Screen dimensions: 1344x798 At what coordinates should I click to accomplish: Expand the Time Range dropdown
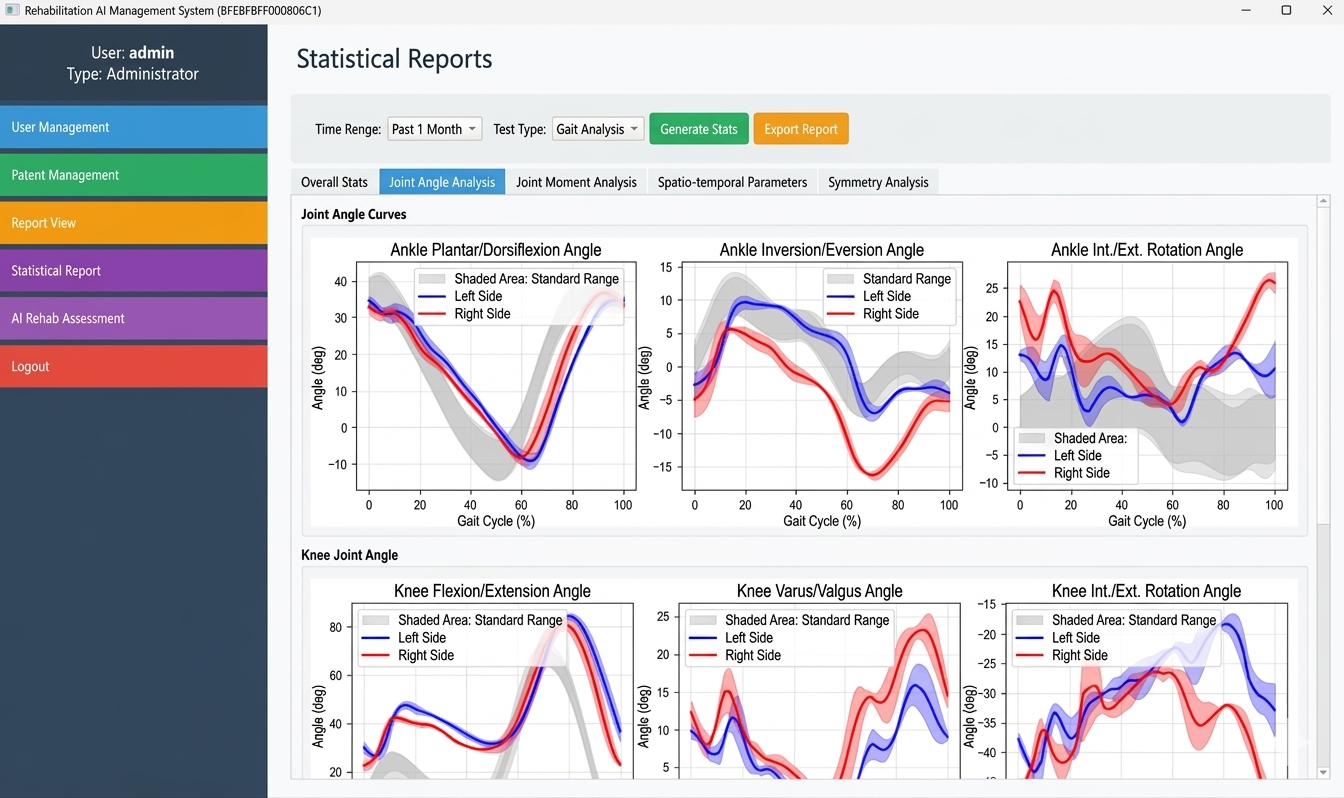(434, 129)
